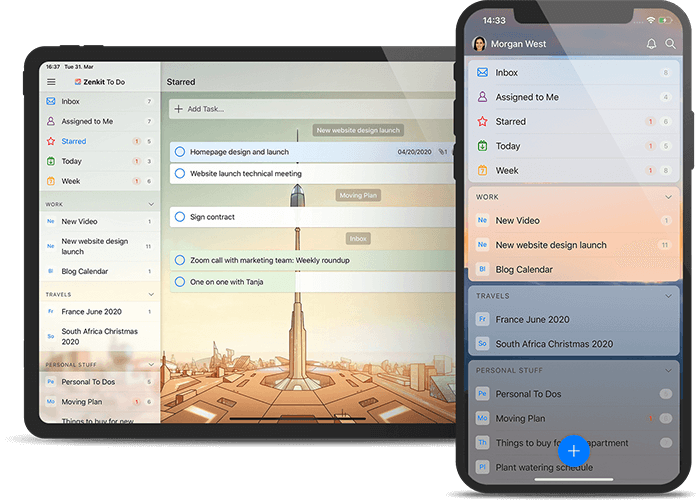Open search using the phone's magnifier icon
This screenshot has height=502, width=700.
click(671, 44)
